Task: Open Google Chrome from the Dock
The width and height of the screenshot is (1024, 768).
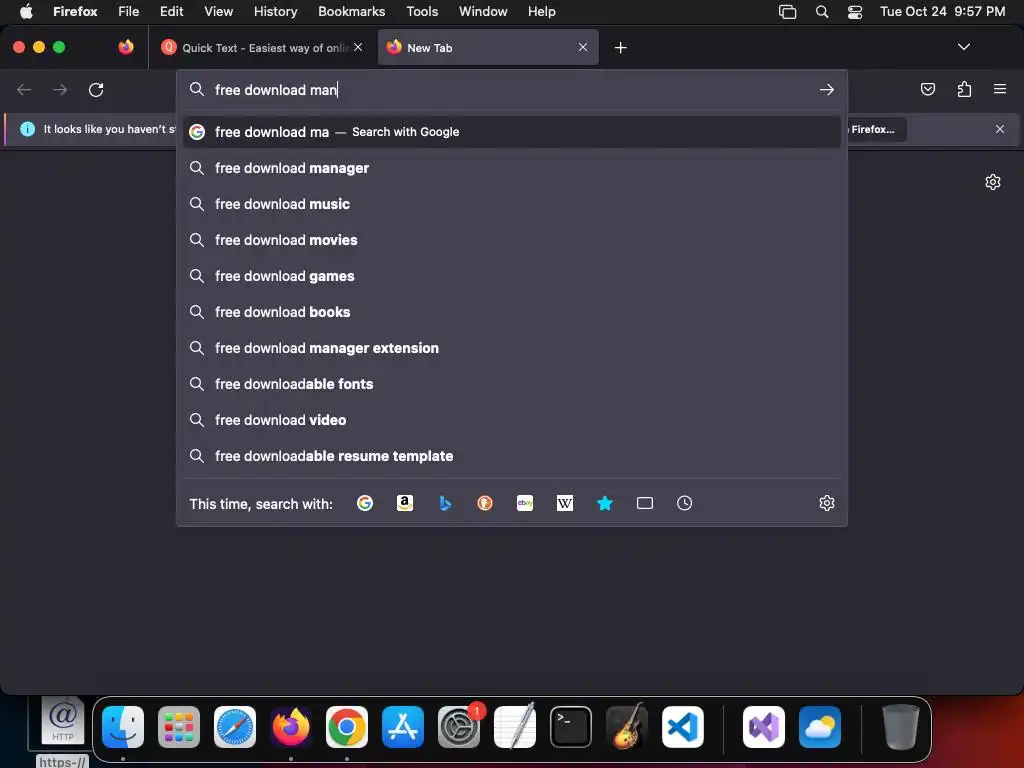Action: tap(347, 727)
